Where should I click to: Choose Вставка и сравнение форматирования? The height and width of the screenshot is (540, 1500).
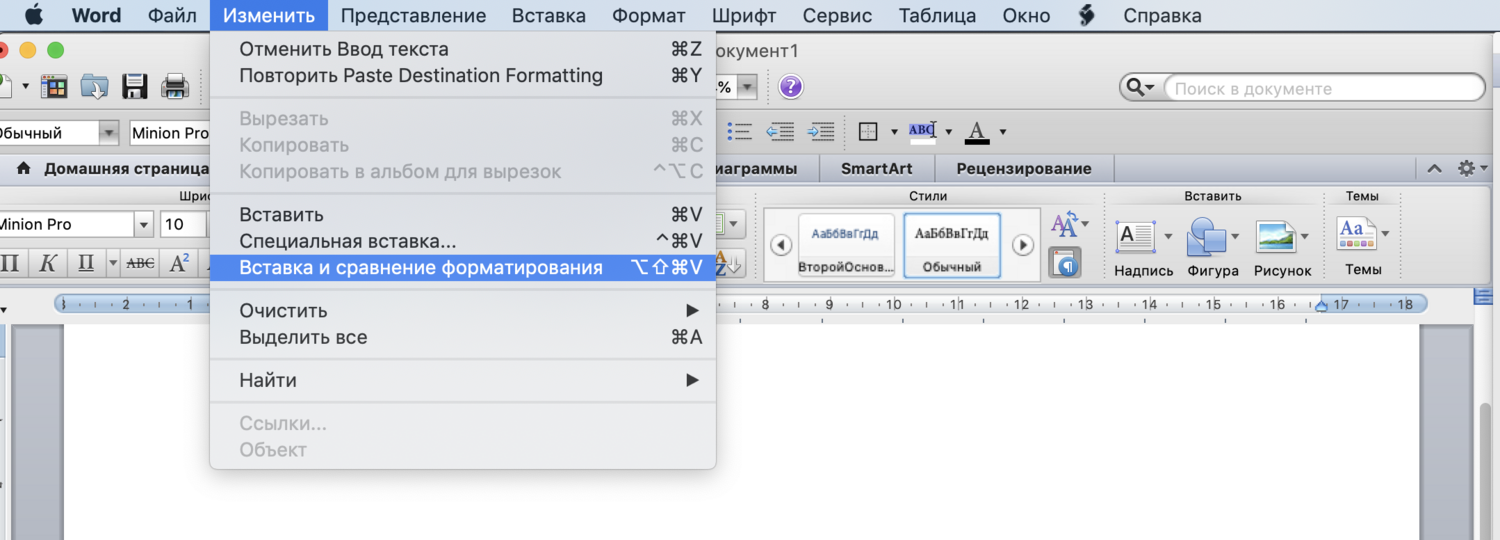pyautogui.click(x=463, y=267)
